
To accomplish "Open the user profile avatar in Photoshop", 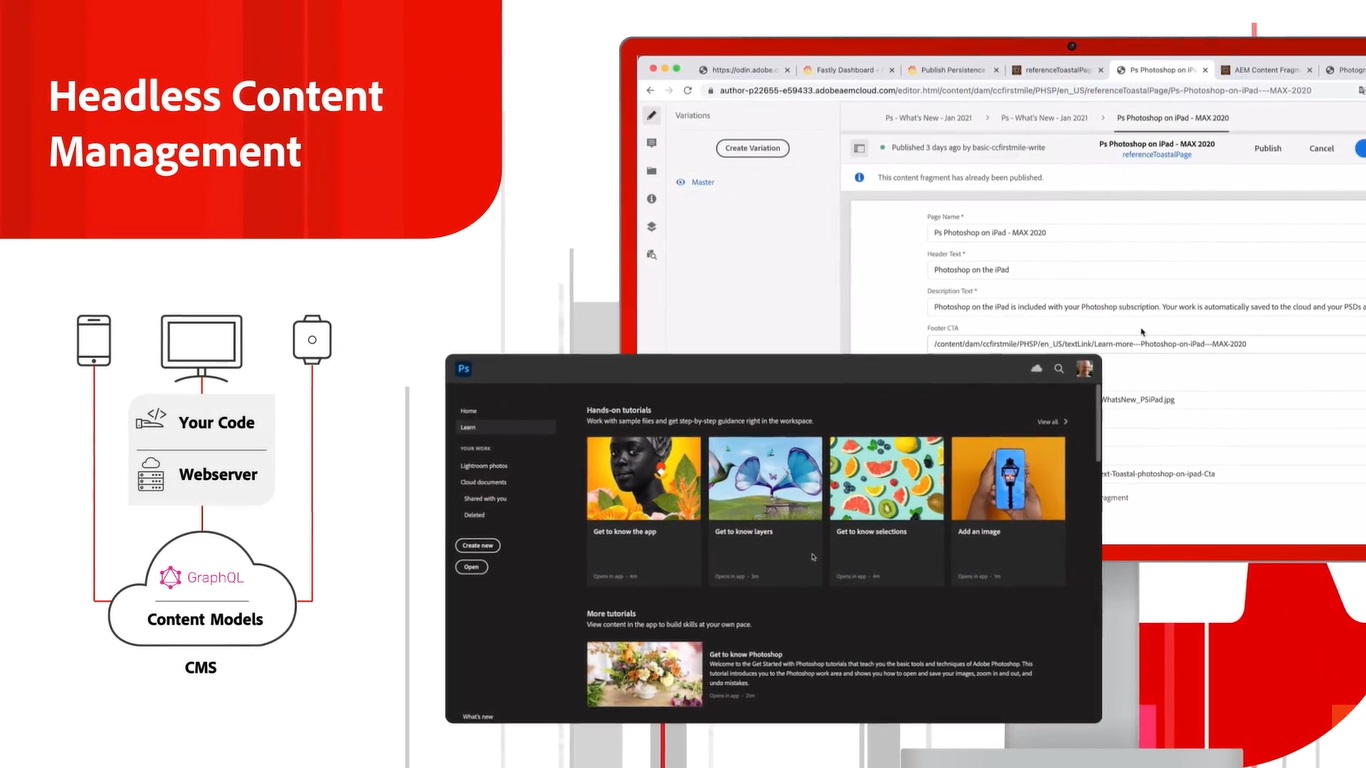I will pyautogui.click(x=1084, y=369).
